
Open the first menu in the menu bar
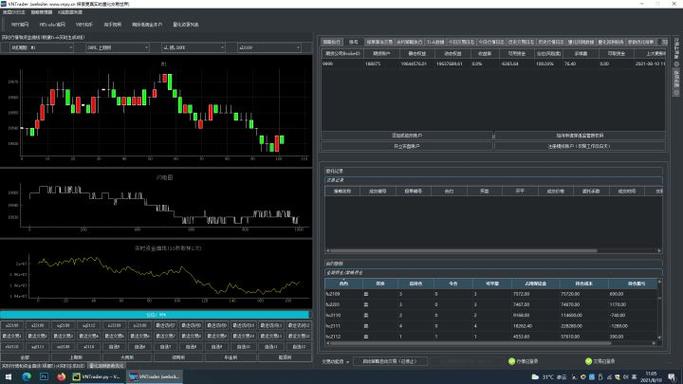[14, 12]
